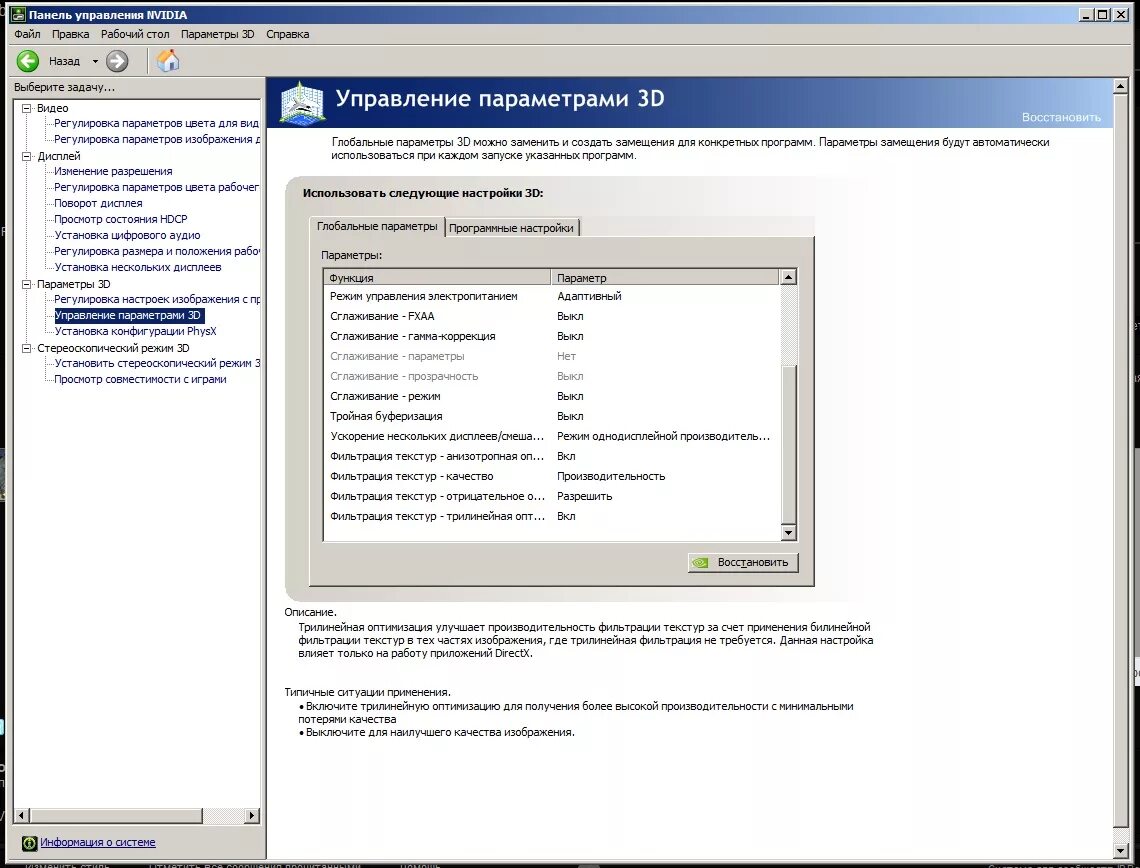The width and height of the screenshot is (1140, 868).
Task: Click Разрешить value for negative LOD
Action: [585, 497]
